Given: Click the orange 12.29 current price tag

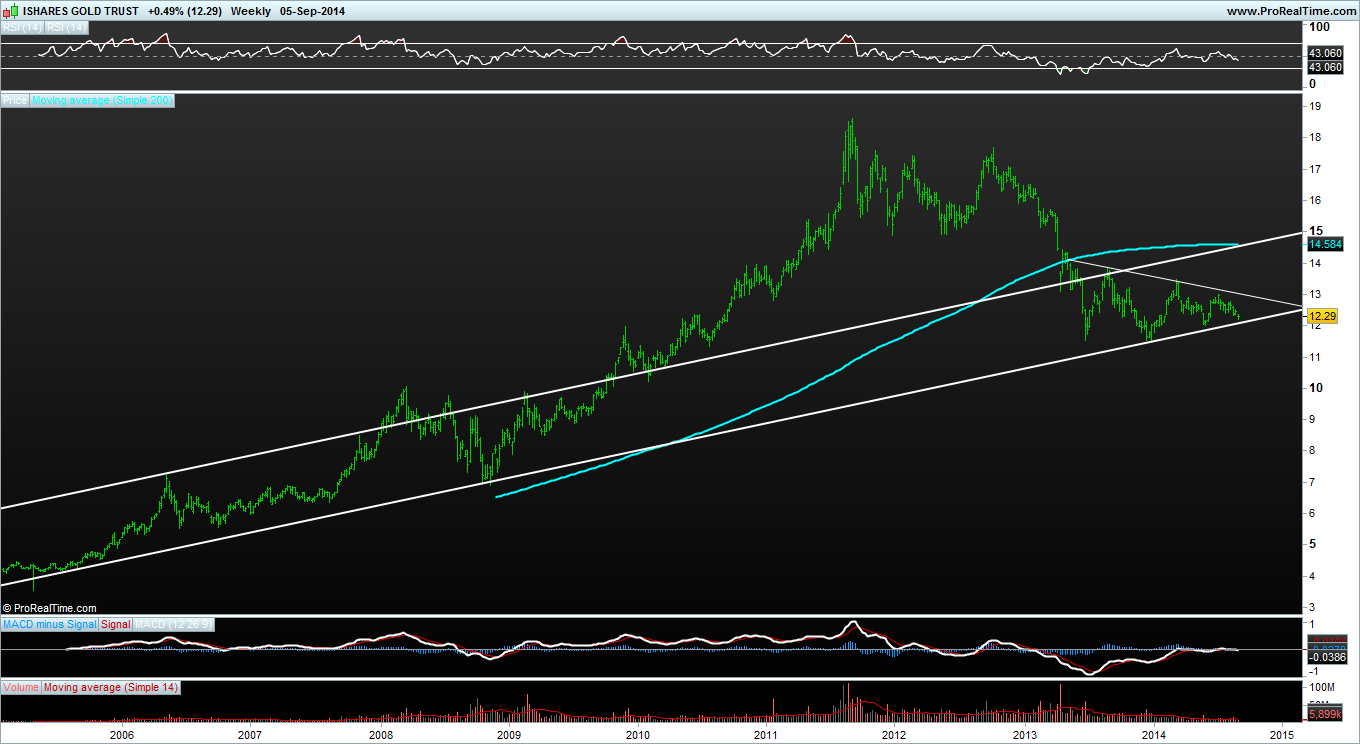Looking at the screenshot, I should click(1321, 316).
